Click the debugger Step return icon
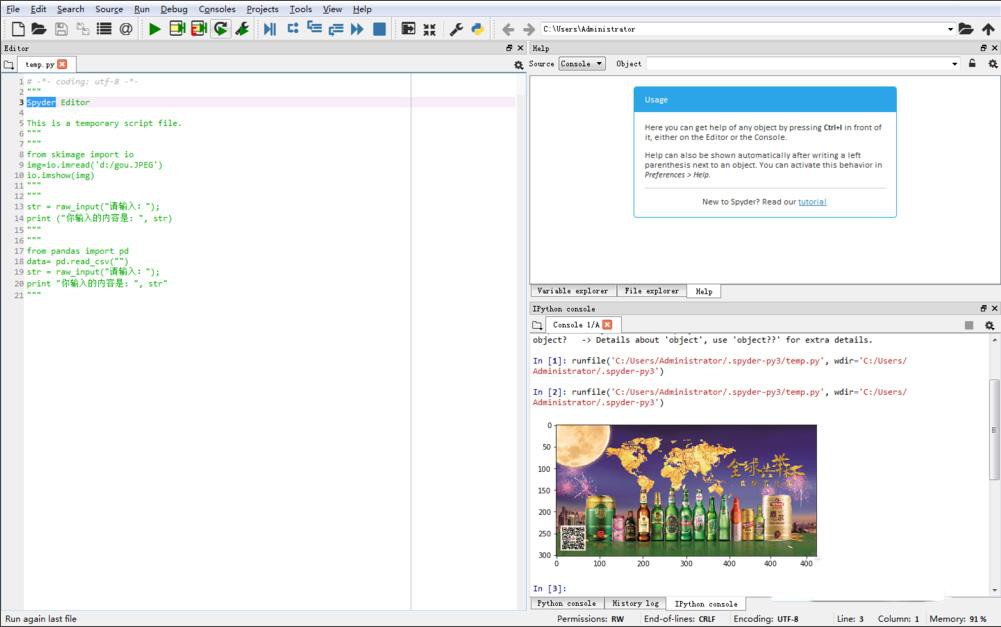1001x627 pixels. tap(336, 29)
